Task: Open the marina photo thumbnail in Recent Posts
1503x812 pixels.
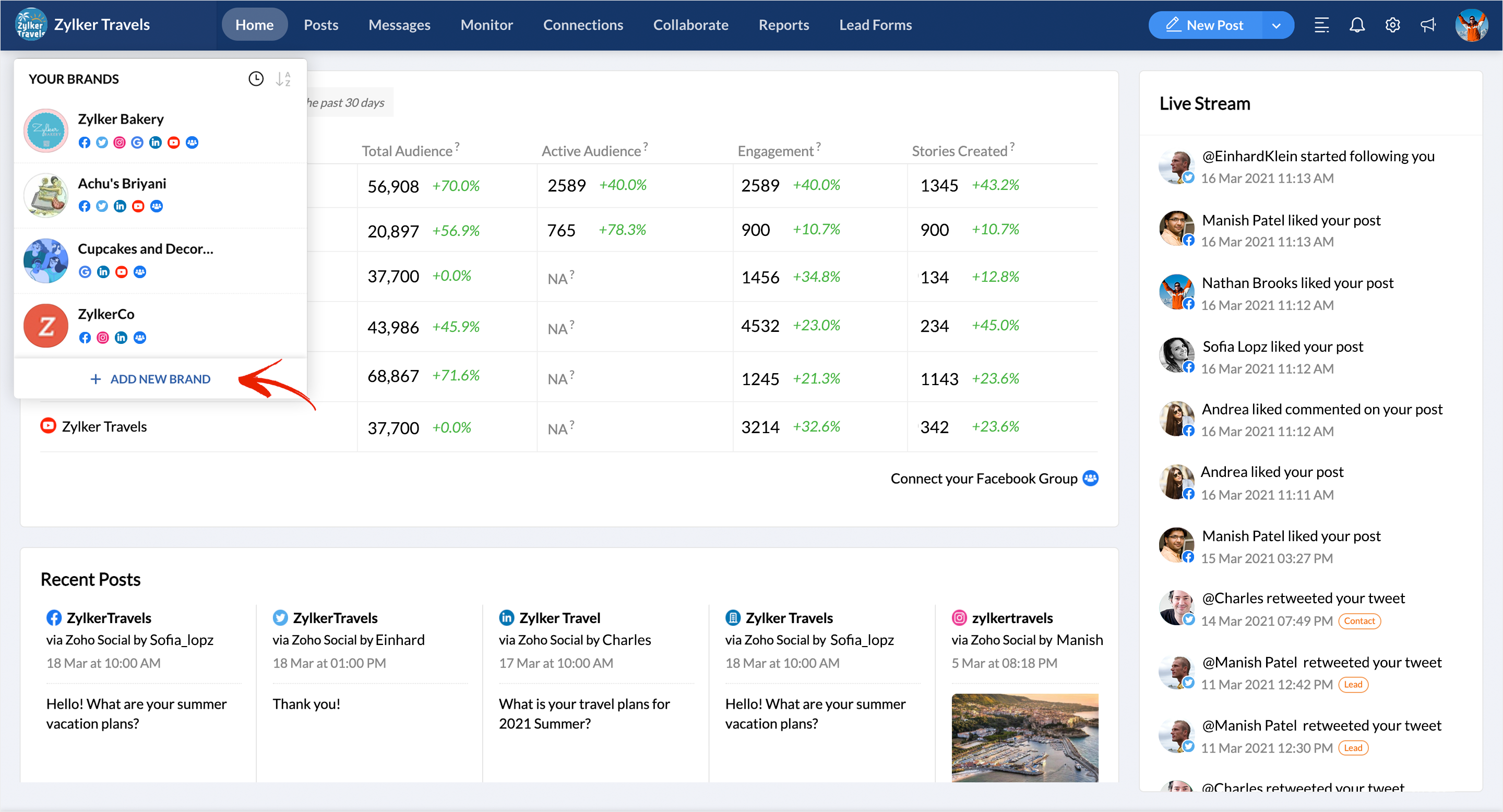Action: tap(1024, 737)
